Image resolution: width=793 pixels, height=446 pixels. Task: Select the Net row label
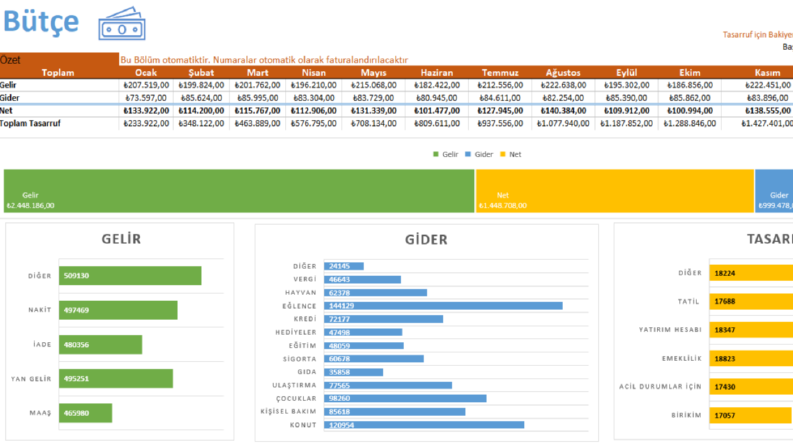click(6, 111)
